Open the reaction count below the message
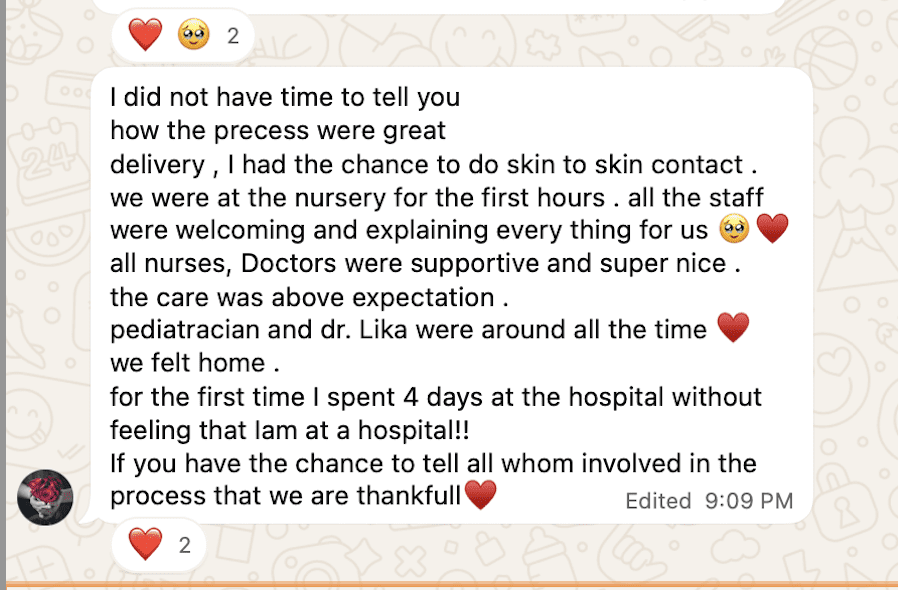Screen dimensions: 898x590 pos(184,545)
